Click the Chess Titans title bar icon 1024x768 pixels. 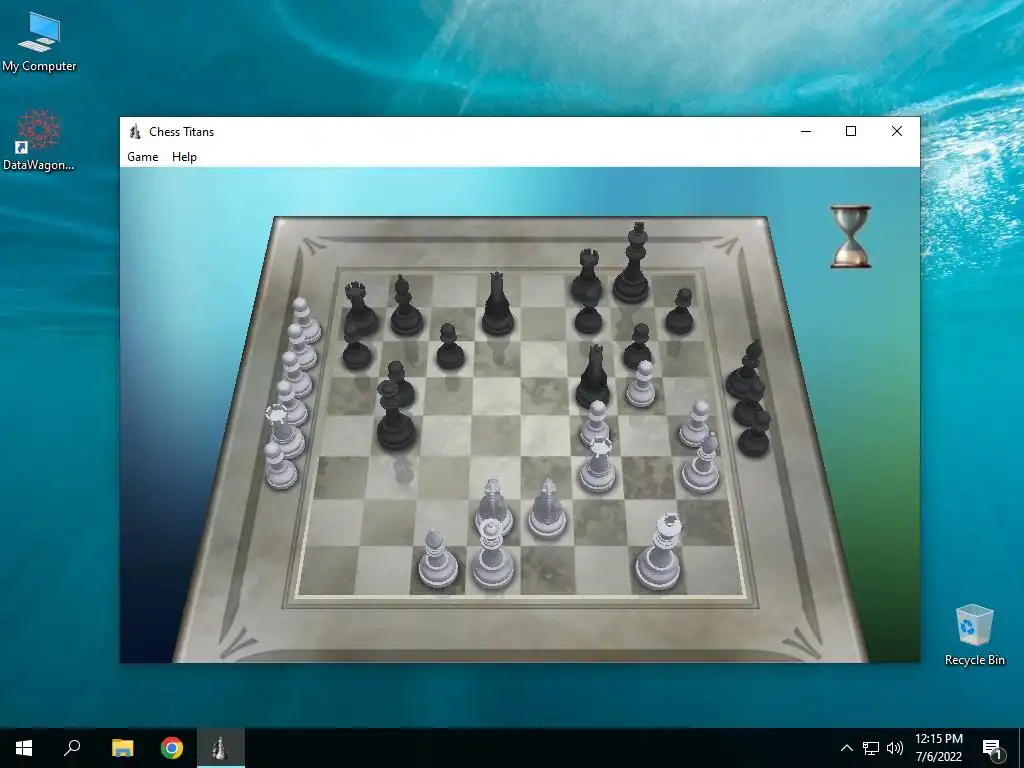pyautogui.click(x=135, y=131)
